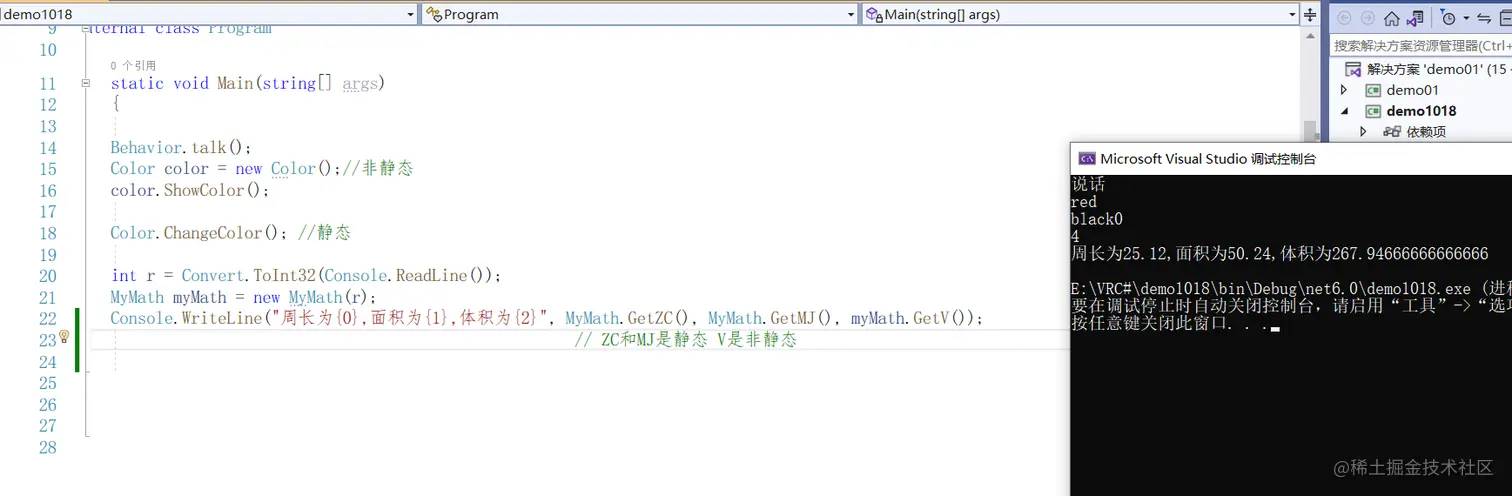Click the sync with active document arrows
Image resolution: width=1512 pixels, height=496 pixels.
1484,18
